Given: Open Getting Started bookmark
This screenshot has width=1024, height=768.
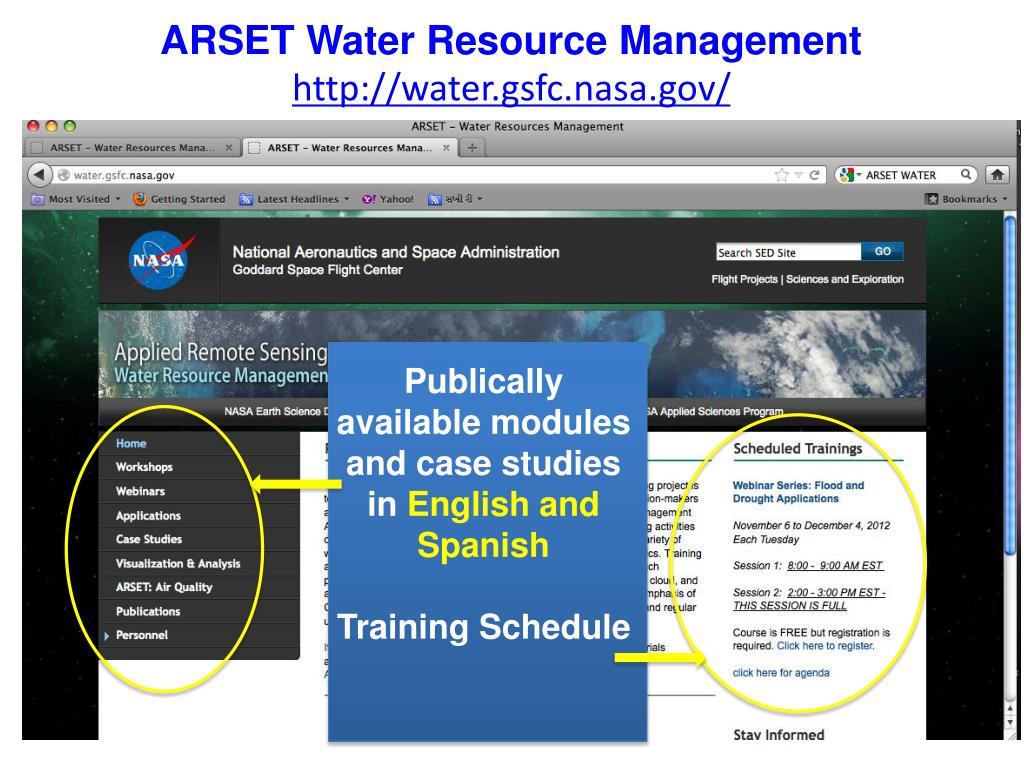Looking at the screenshot, I should [179, 199].
